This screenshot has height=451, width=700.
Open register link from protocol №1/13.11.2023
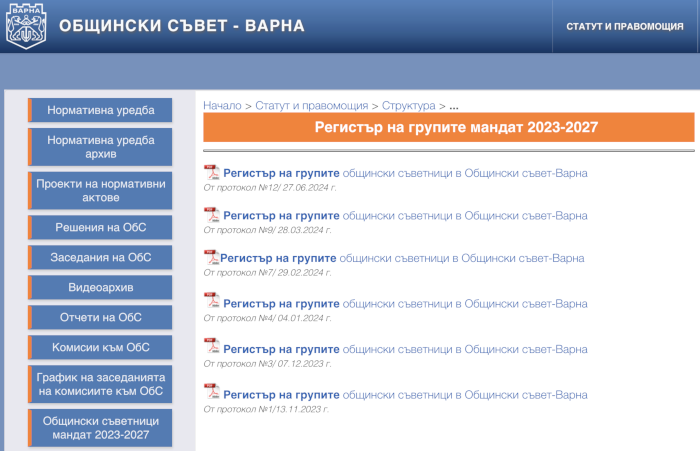[x=405, y=395]
